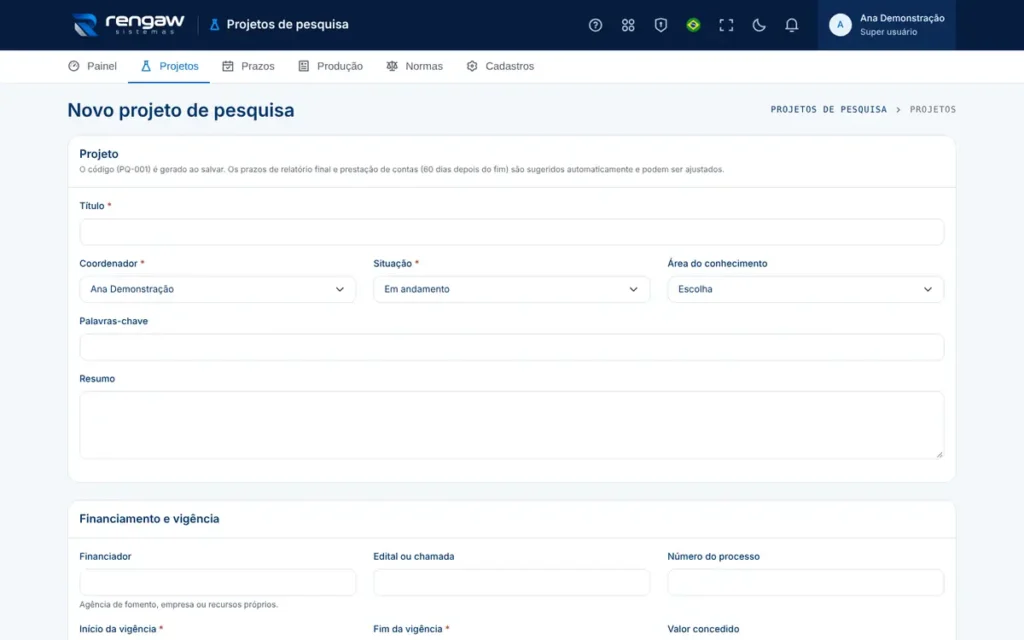
Task: Click the breadcrumb chevron separator
Action: 898,110
